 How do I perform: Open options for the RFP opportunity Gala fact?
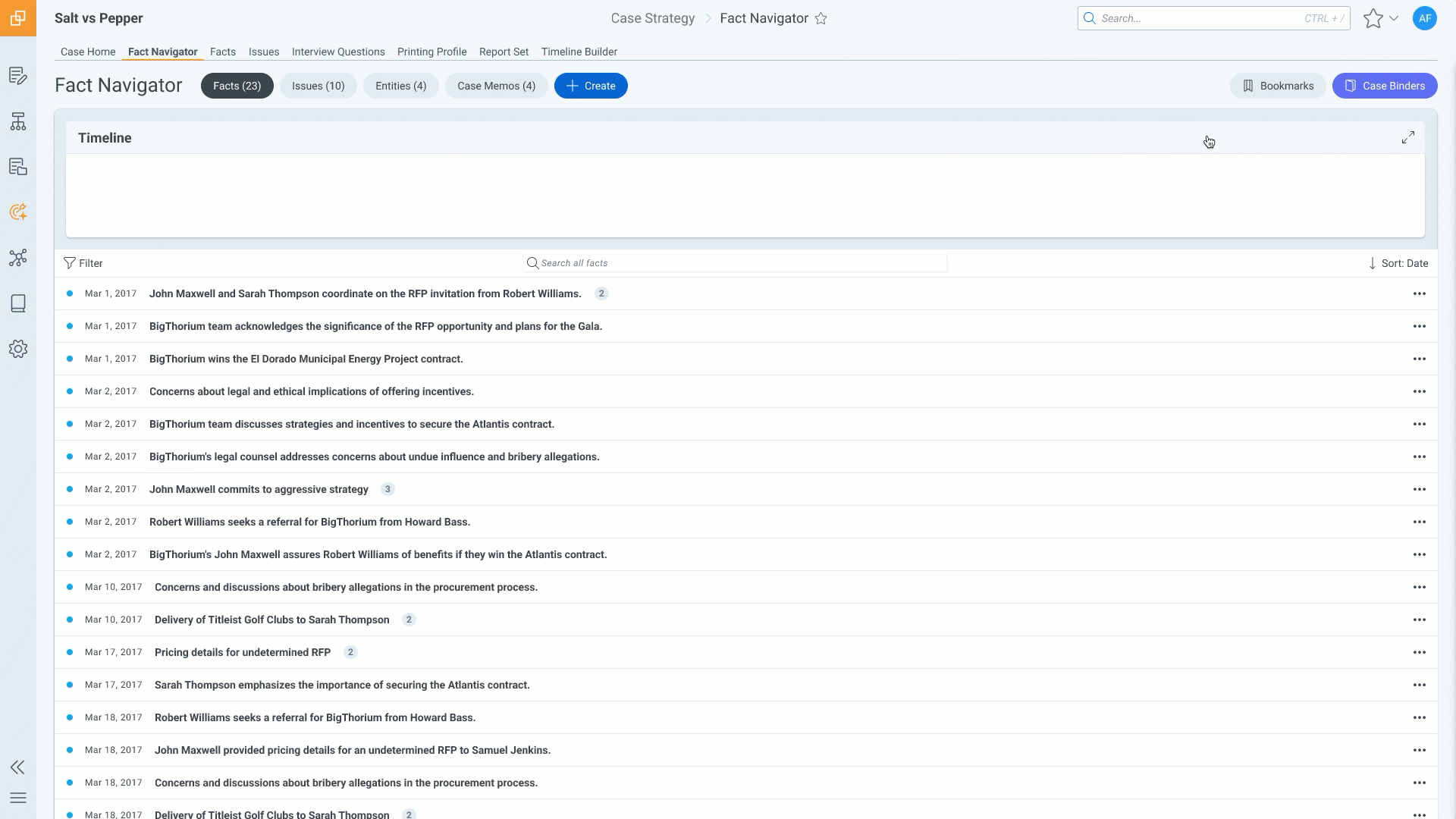tap(1420, 326)
